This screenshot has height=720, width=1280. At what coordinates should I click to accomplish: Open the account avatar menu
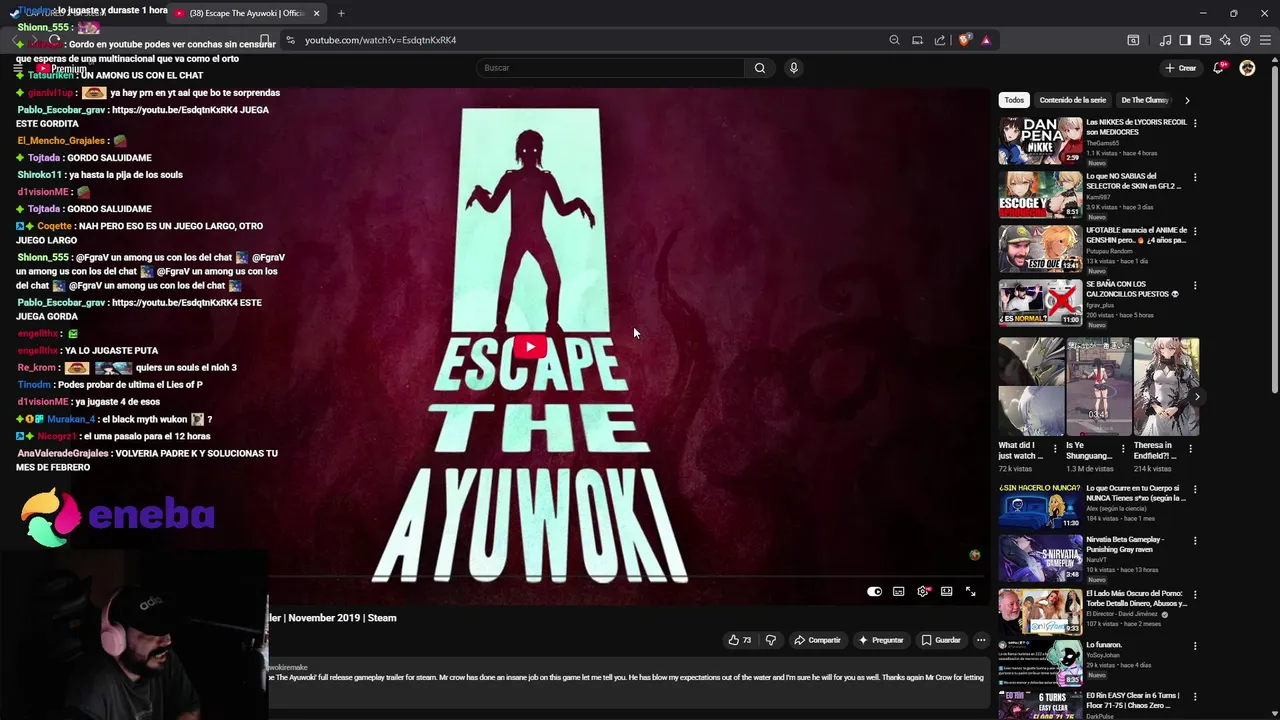tap(1247, 68)
